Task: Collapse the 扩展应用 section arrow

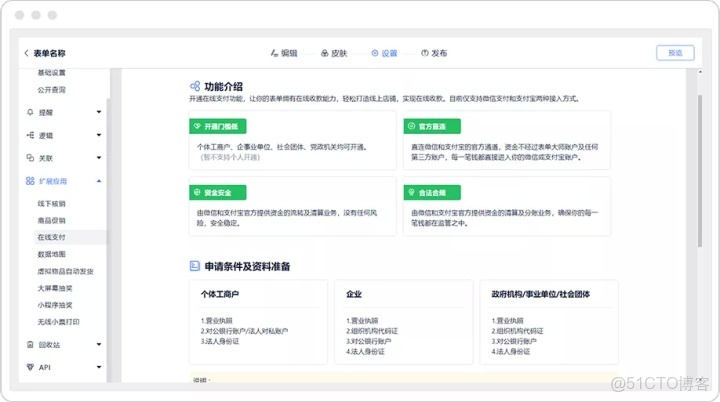Action: click(99, 181)
